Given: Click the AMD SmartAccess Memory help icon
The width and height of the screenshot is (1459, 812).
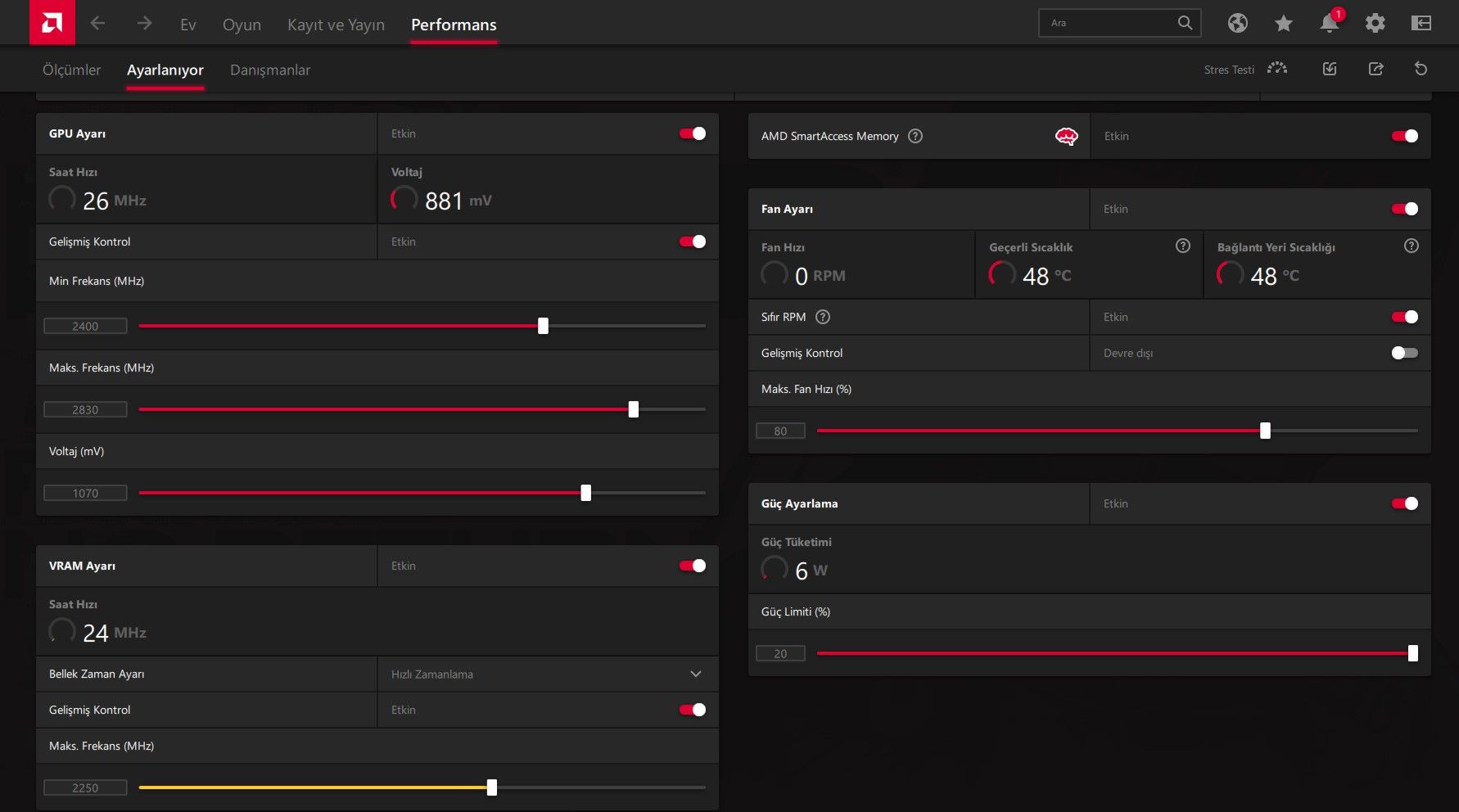Looking at the screenshot, I should coord(915,136).
